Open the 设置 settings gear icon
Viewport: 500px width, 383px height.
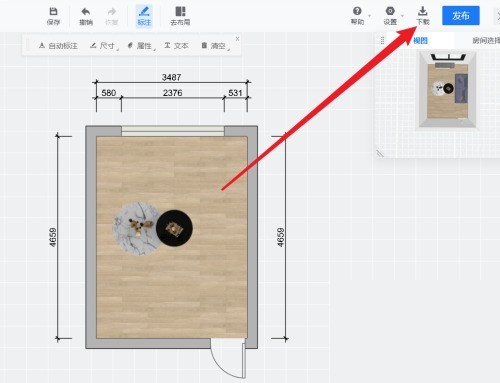point(390,11)
